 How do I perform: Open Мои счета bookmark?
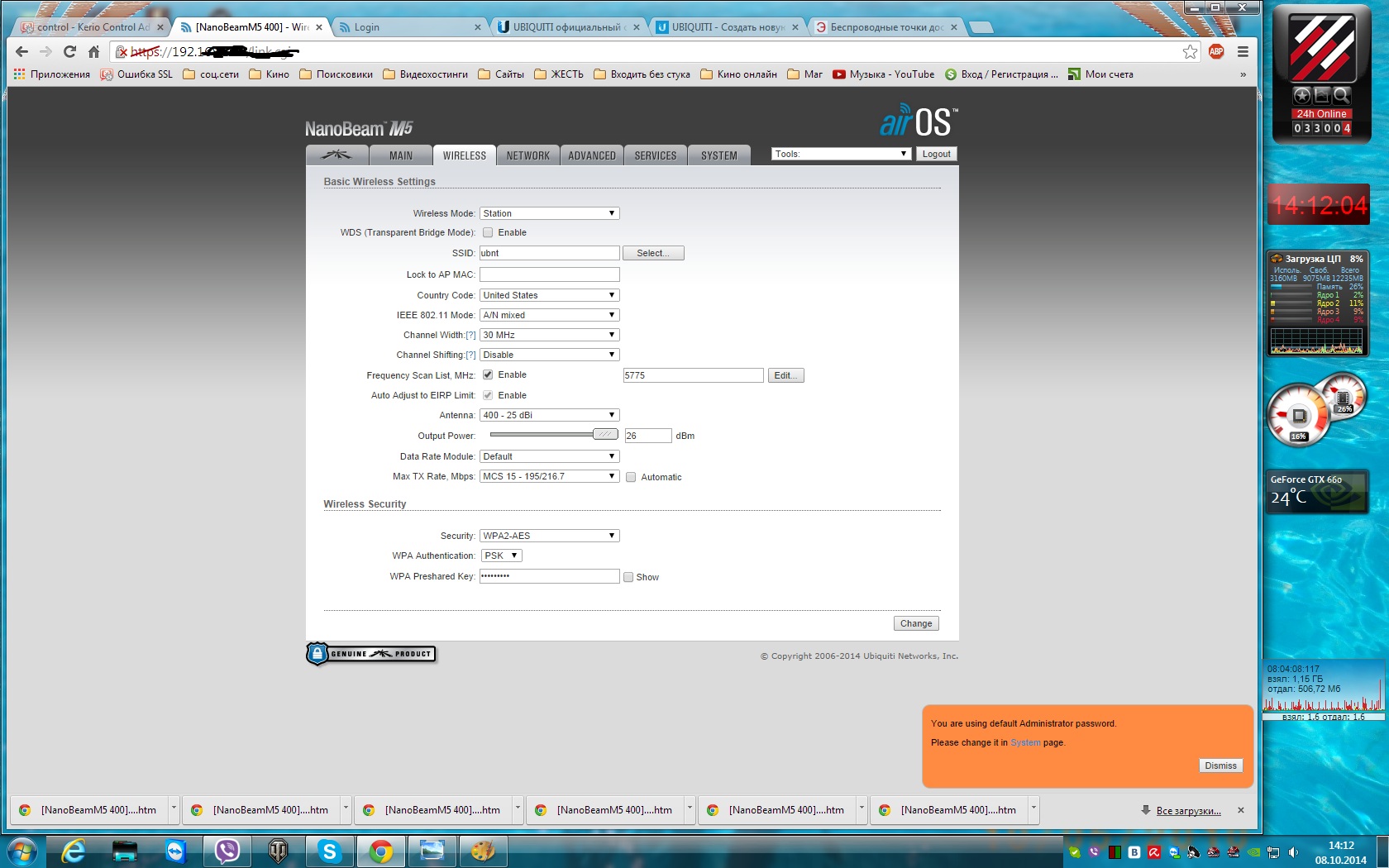[1100, 74]
